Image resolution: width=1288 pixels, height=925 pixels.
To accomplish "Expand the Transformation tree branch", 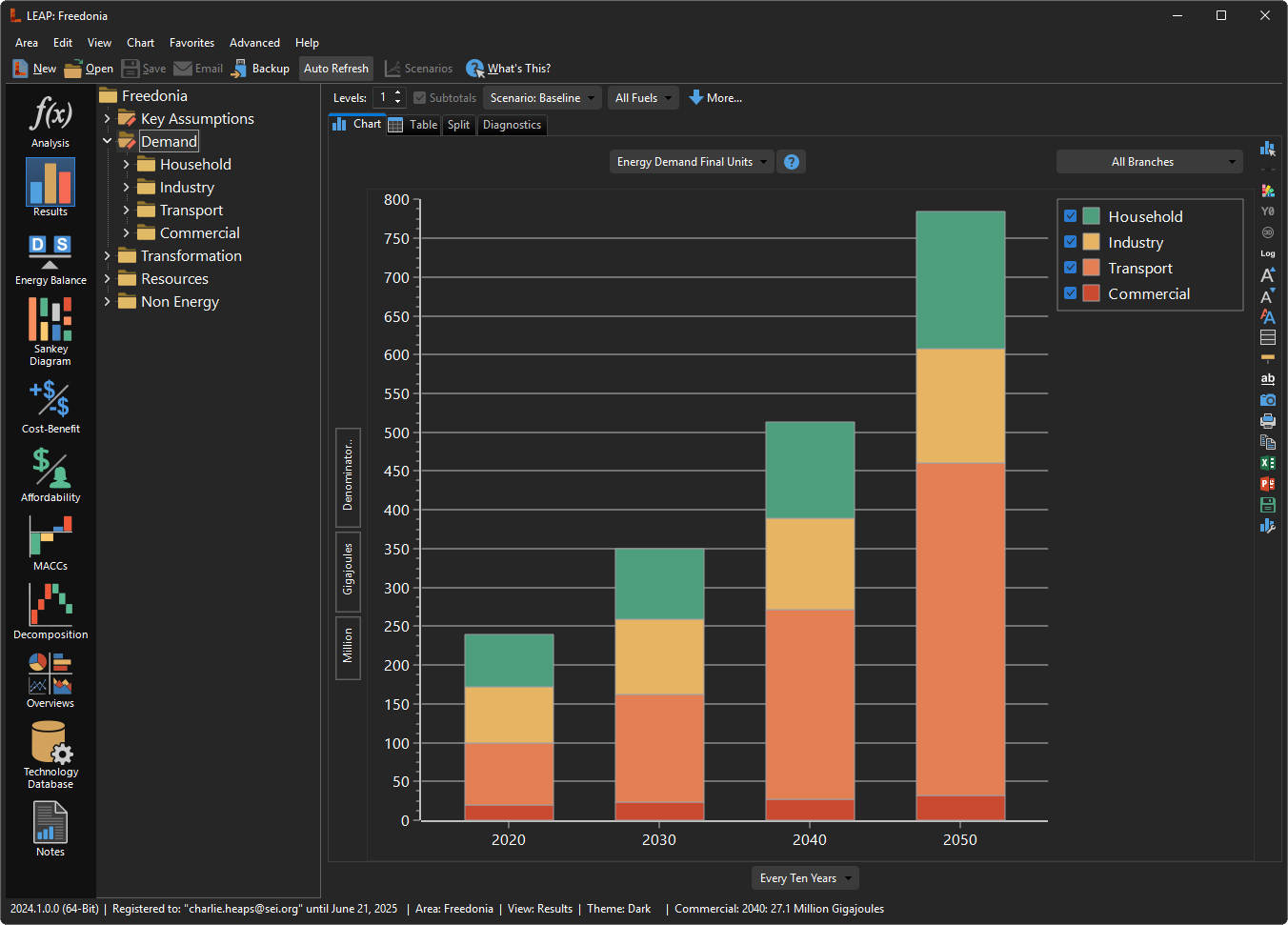I will (108, 256).
